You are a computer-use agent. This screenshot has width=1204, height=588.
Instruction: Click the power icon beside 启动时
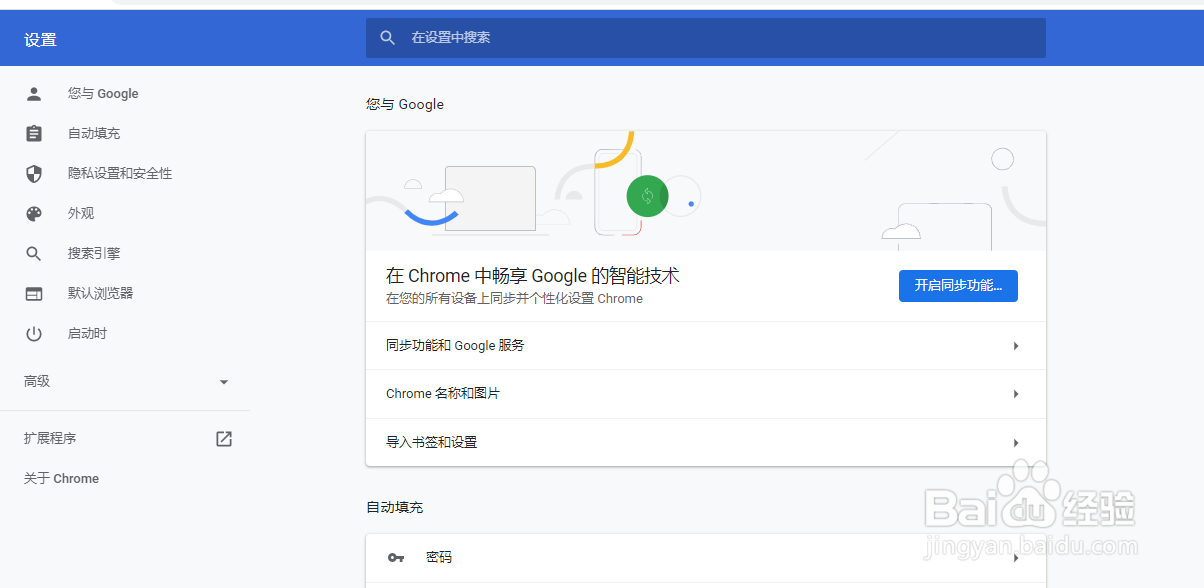point(34,334)
